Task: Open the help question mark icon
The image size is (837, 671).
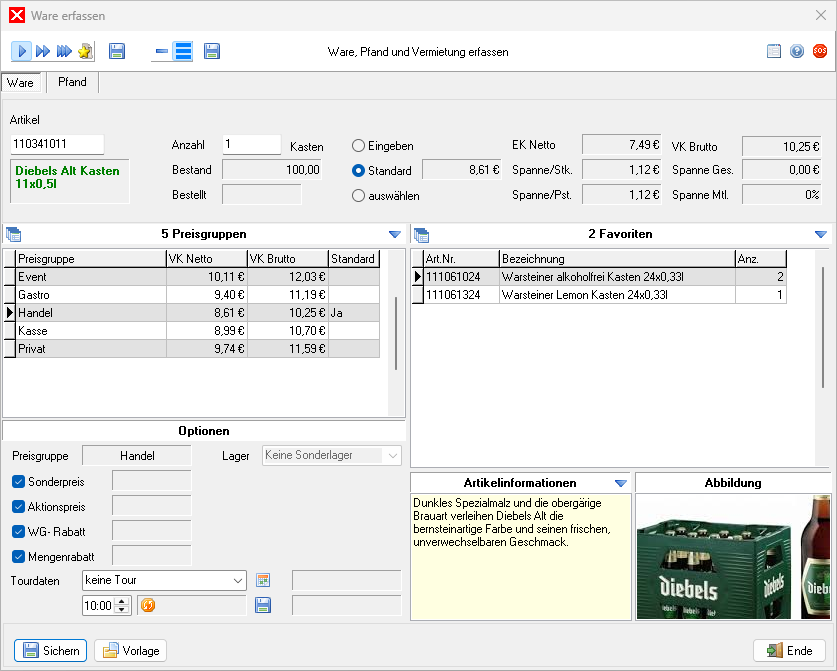Action: (x=797, y=51)
